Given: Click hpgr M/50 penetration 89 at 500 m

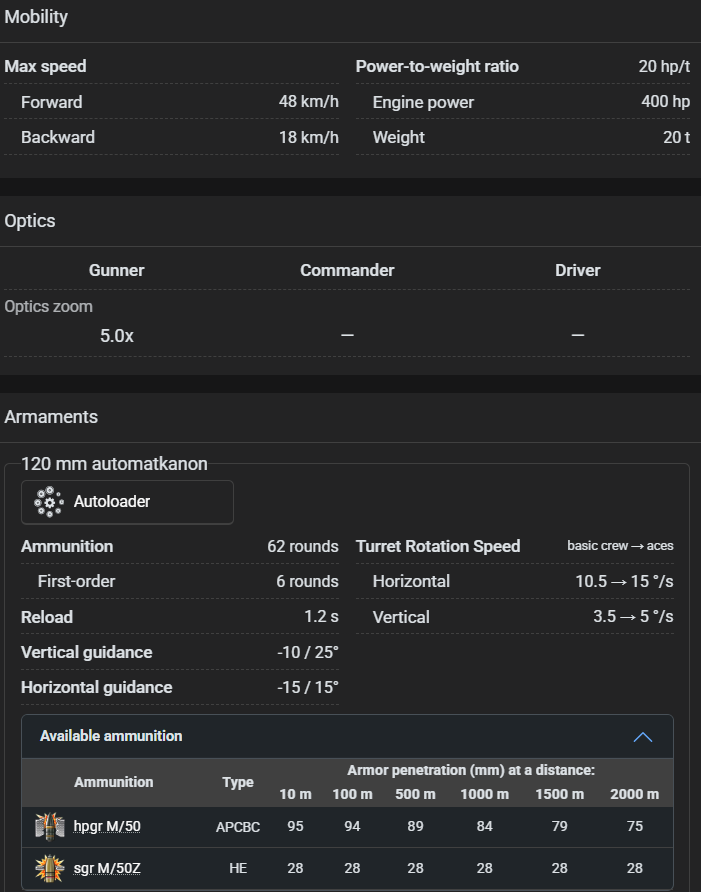Looking at the screenshot, I should (x=415, y=827).
